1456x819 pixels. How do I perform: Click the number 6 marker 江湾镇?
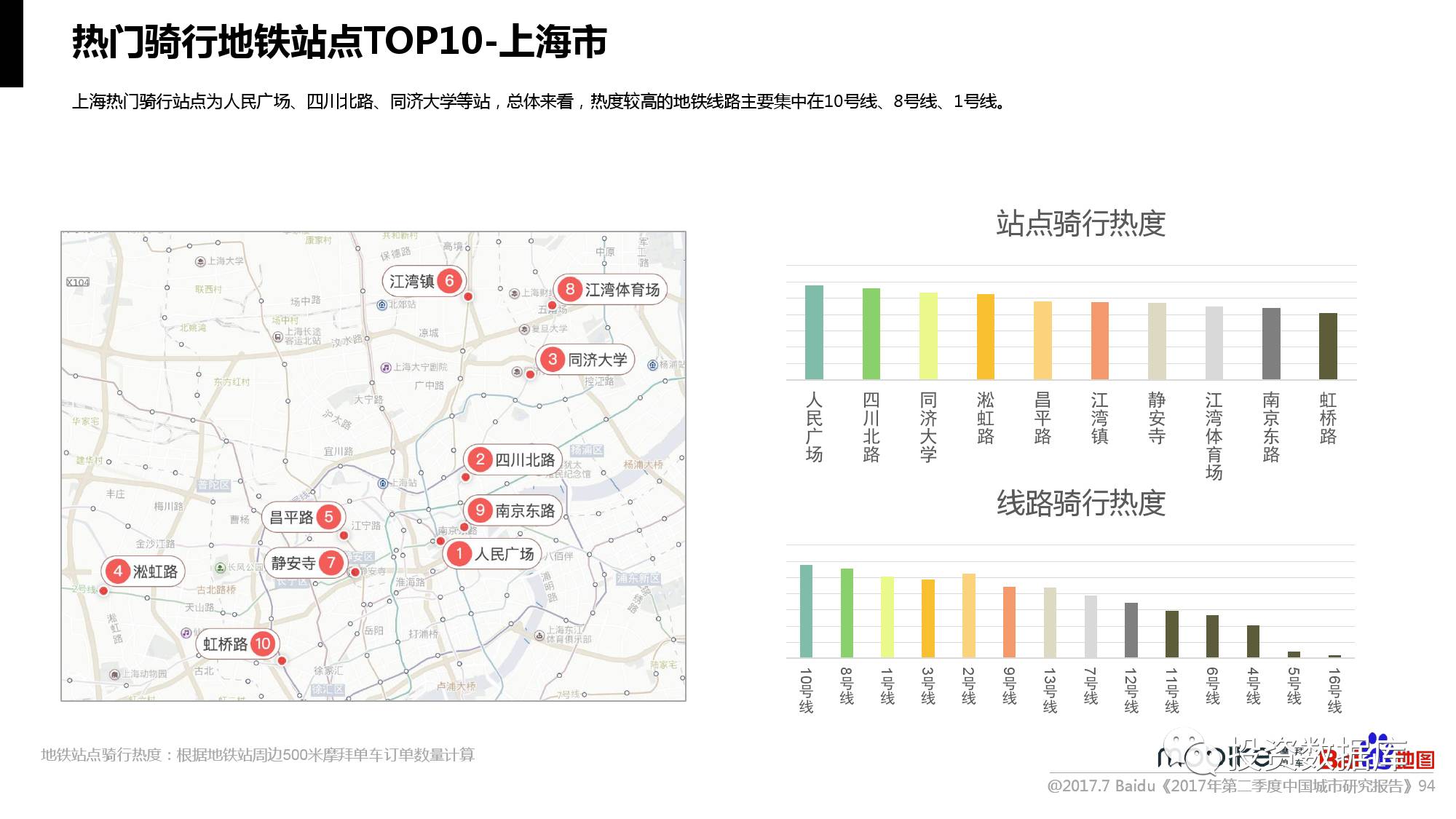(449, 281)
